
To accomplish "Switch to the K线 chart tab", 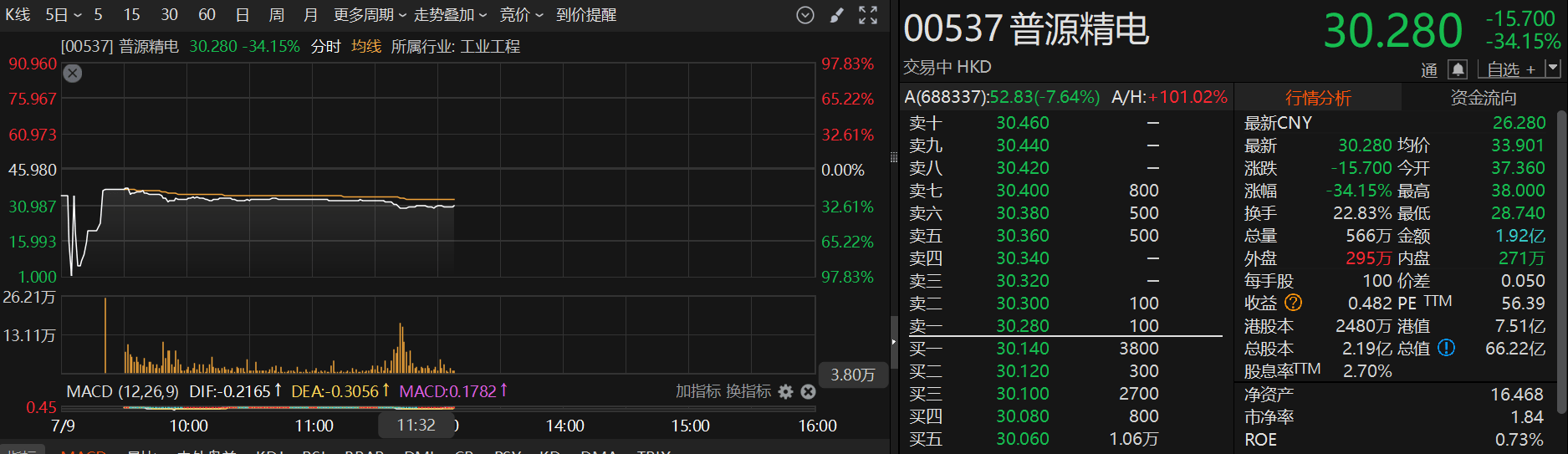I will [18, 15].
